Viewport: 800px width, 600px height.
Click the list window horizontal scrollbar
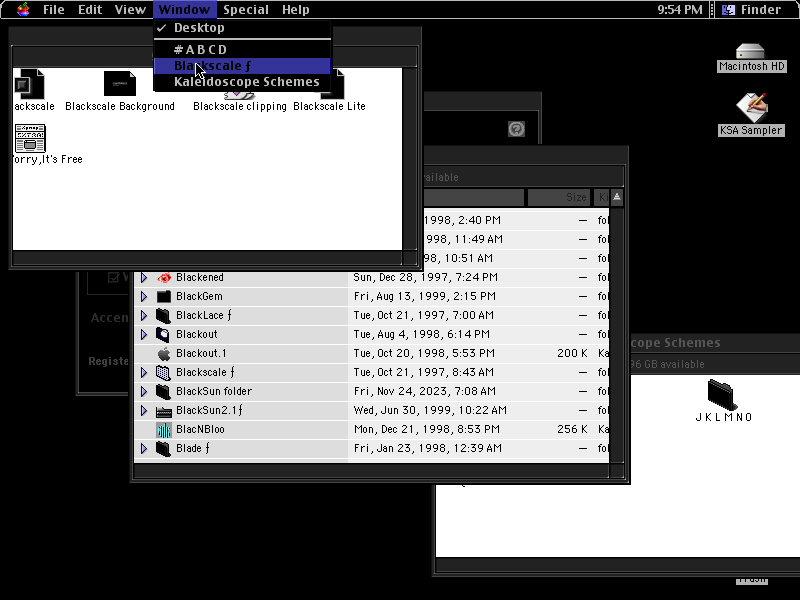[371, 470]
